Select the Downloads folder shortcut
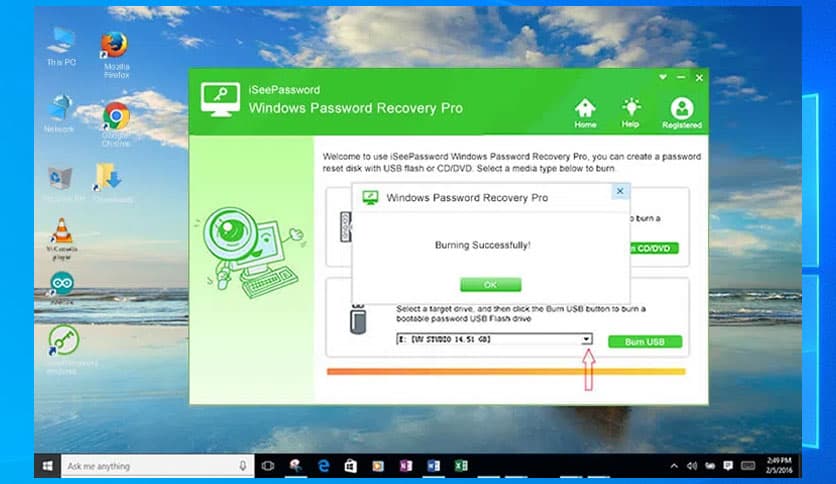 pos(111,183)
